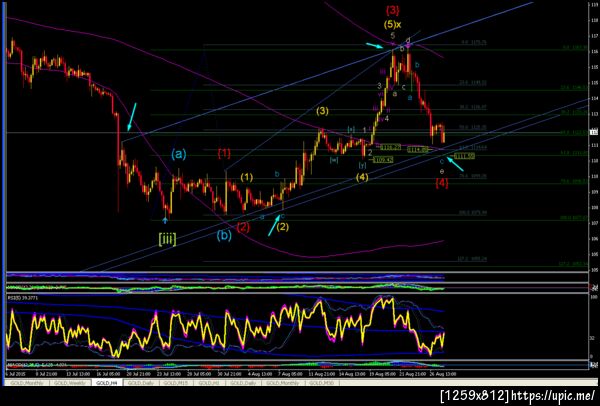Select the yellow (1) wave label
This screenshot has width=600, height=406.
click(x=247, y=177)
